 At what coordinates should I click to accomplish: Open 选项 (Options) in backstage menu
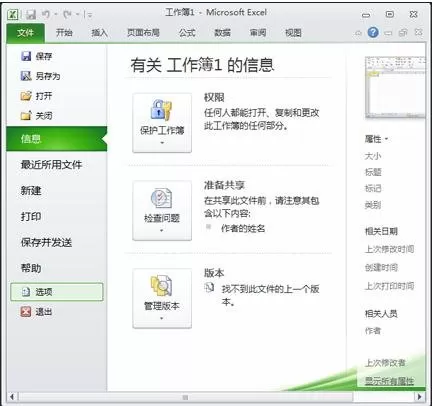tap(57, 292)
